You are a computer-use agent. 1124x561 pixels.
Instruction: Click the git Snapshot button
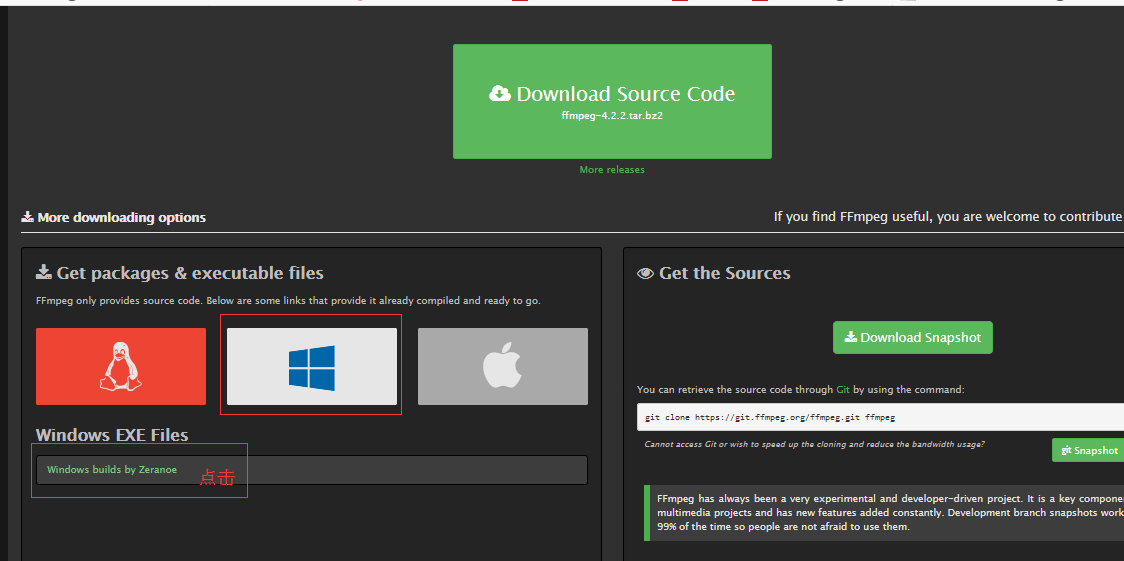[x=1088, y=450]
